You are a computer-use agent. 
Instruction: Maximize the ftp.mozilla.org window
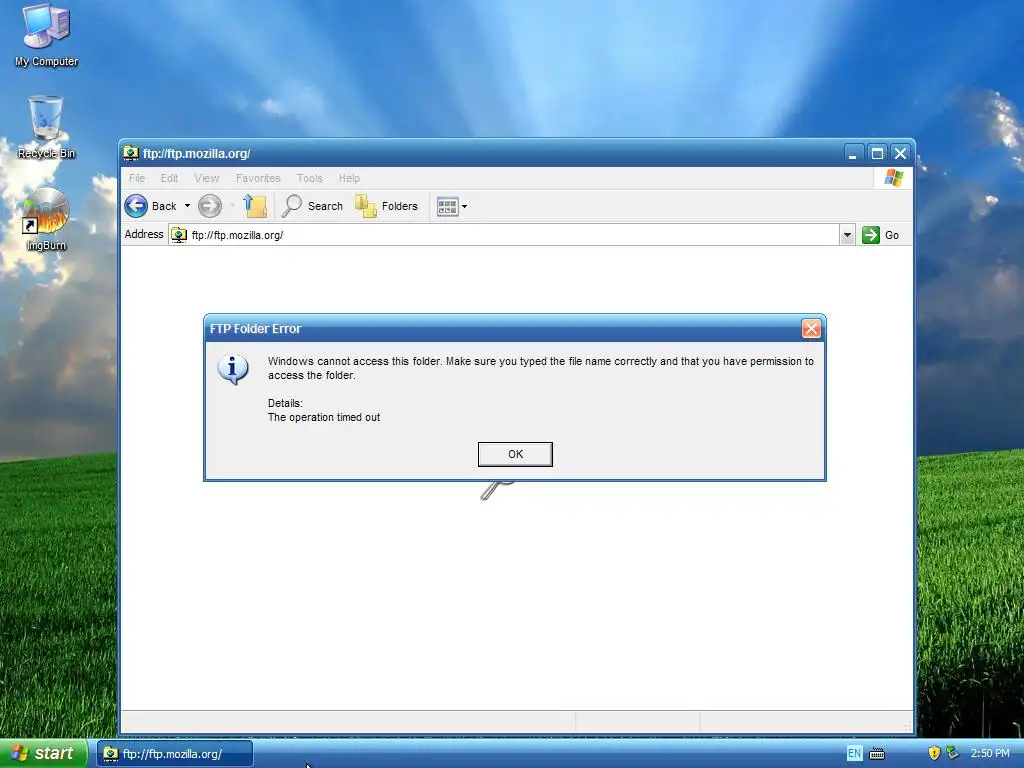877,153
